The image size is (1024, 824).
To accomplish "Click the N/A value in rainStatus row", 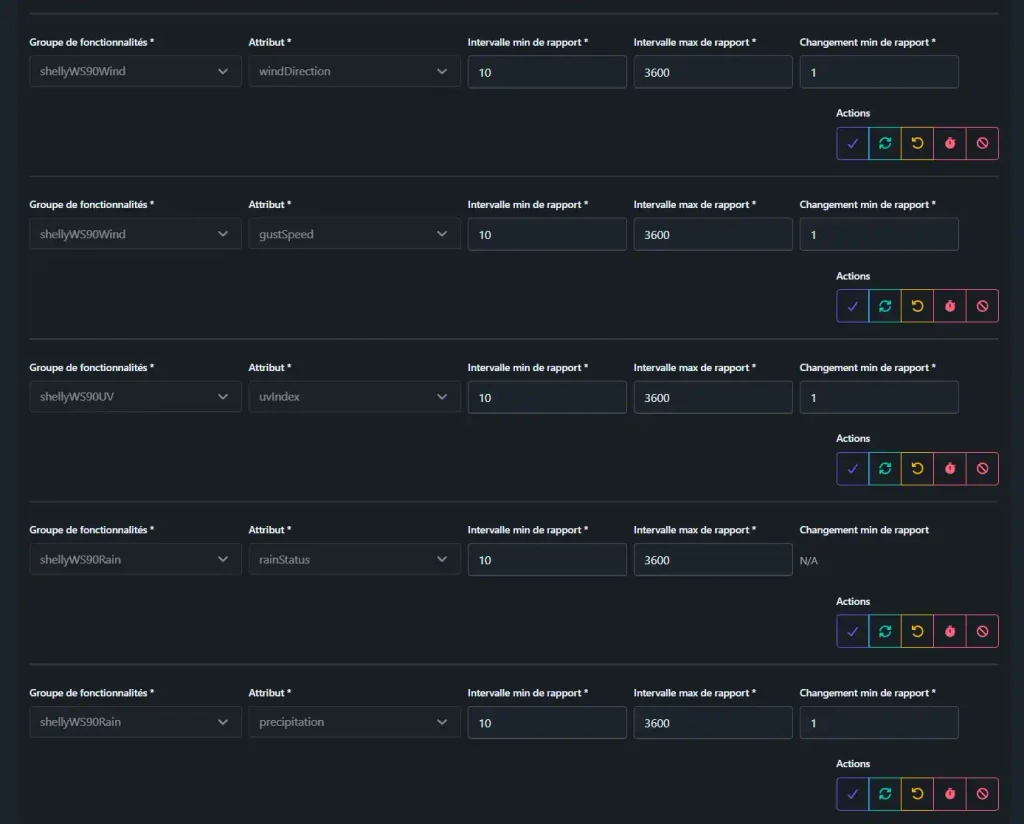I will click(808, 560).
